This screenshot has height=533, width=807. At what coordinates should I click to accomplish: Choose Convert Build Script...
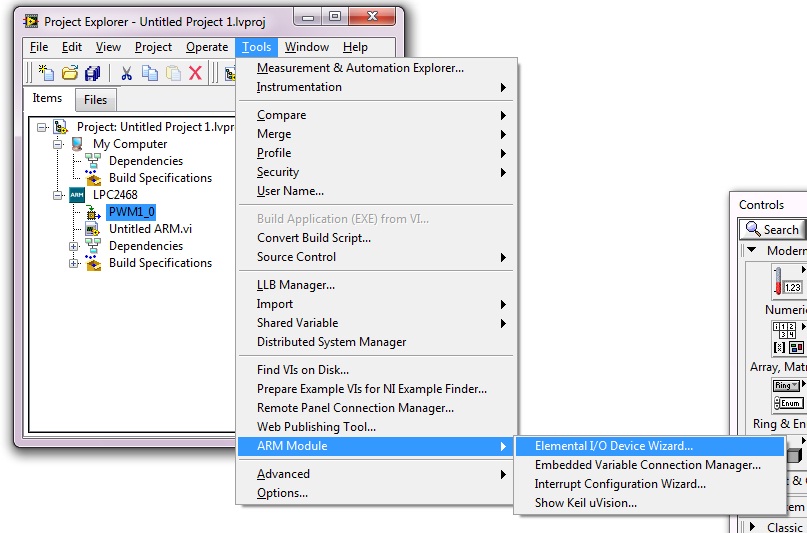tap(378, 238)
